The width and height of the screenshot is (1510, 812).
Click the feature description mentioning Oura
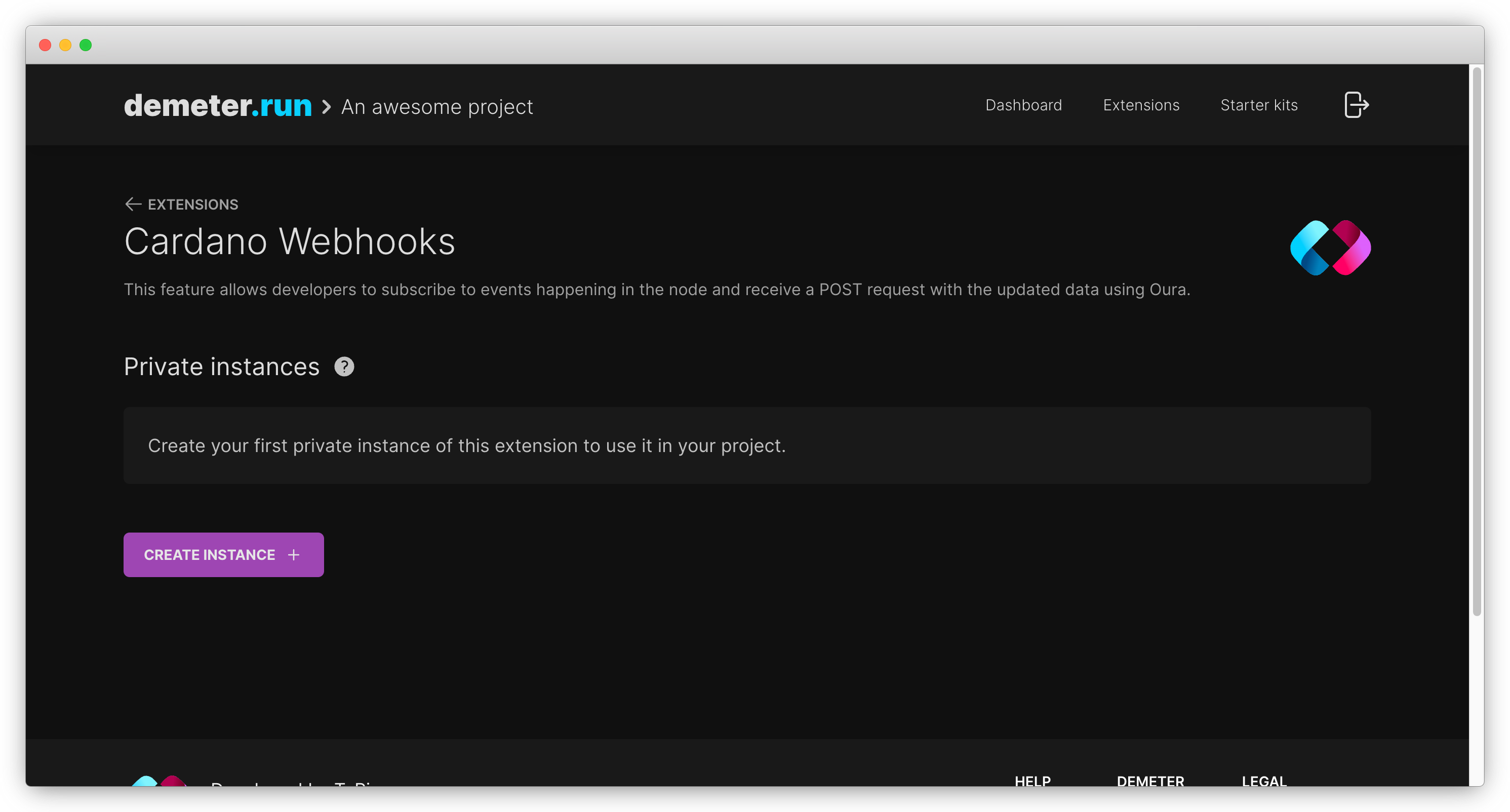coord(657,290)
